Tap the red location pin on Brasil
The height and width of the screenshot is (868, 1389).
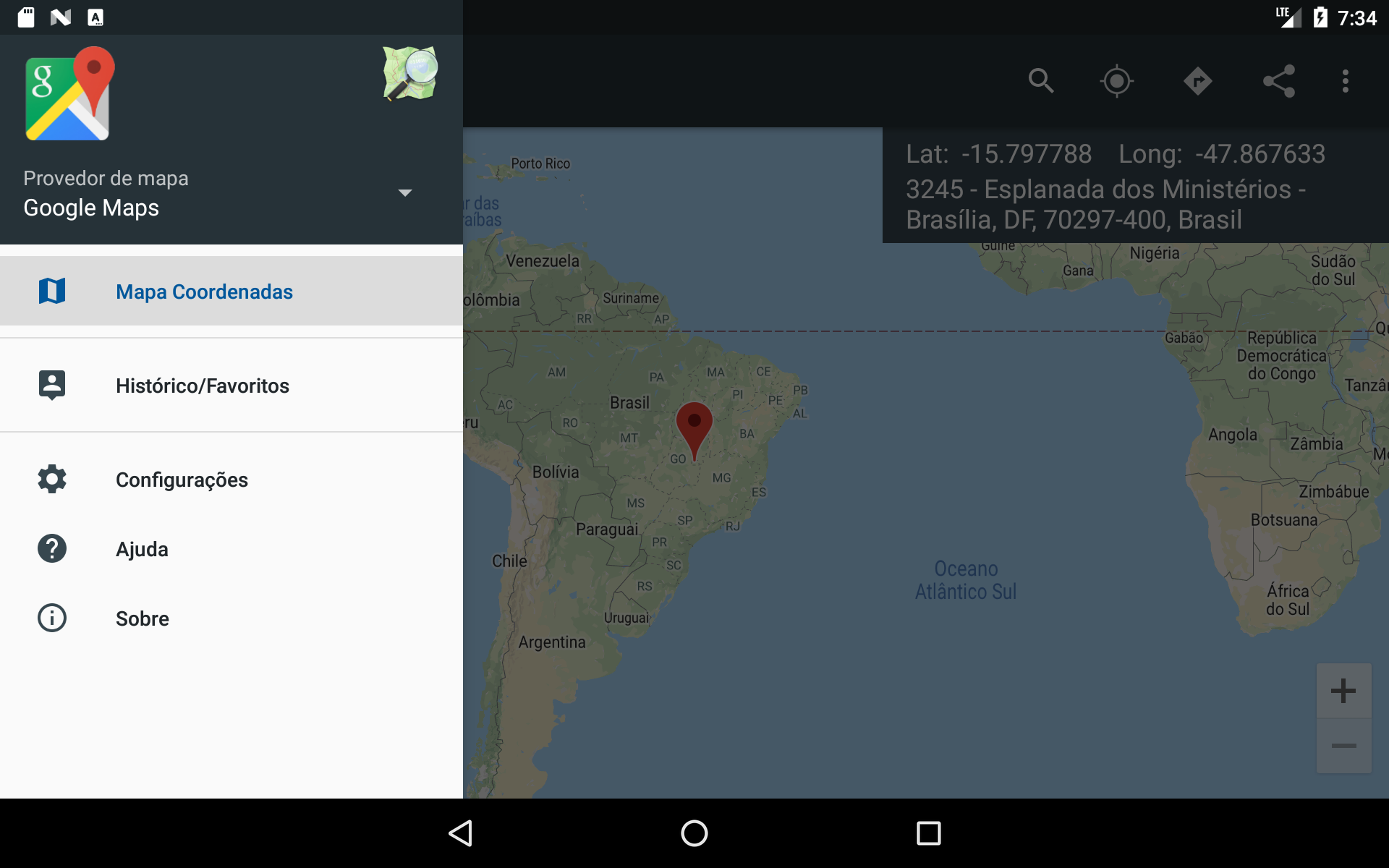[x=694, y=431]
